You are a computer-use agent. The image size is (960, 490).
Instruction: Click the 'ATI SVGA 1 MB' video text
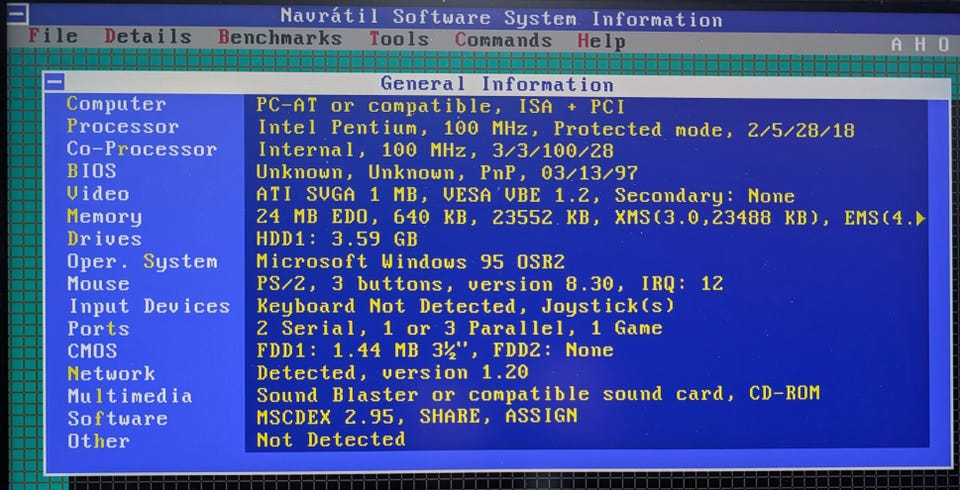pyautogui.click(x=336, y=195)
